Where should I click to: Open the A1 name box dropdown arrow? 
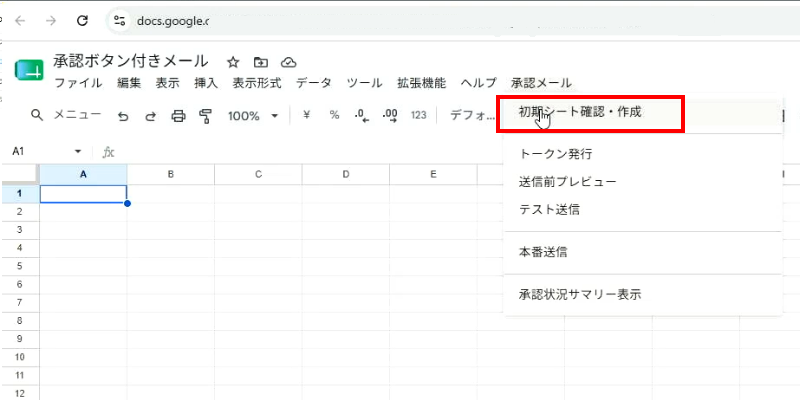[x=78, y=152]
